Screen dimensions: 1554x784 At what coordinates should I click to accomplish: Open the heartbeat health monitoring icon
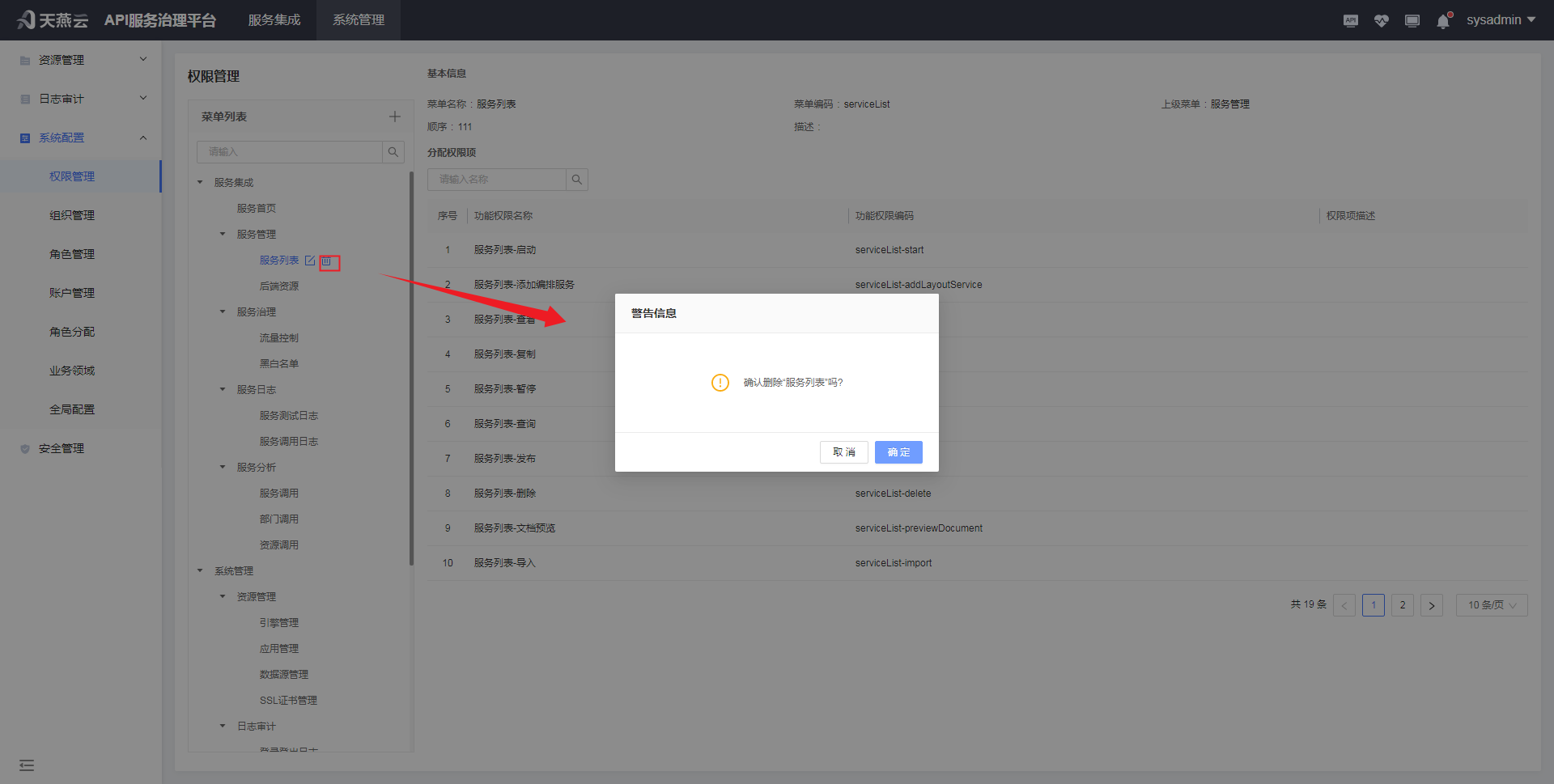coord(1381,20)
